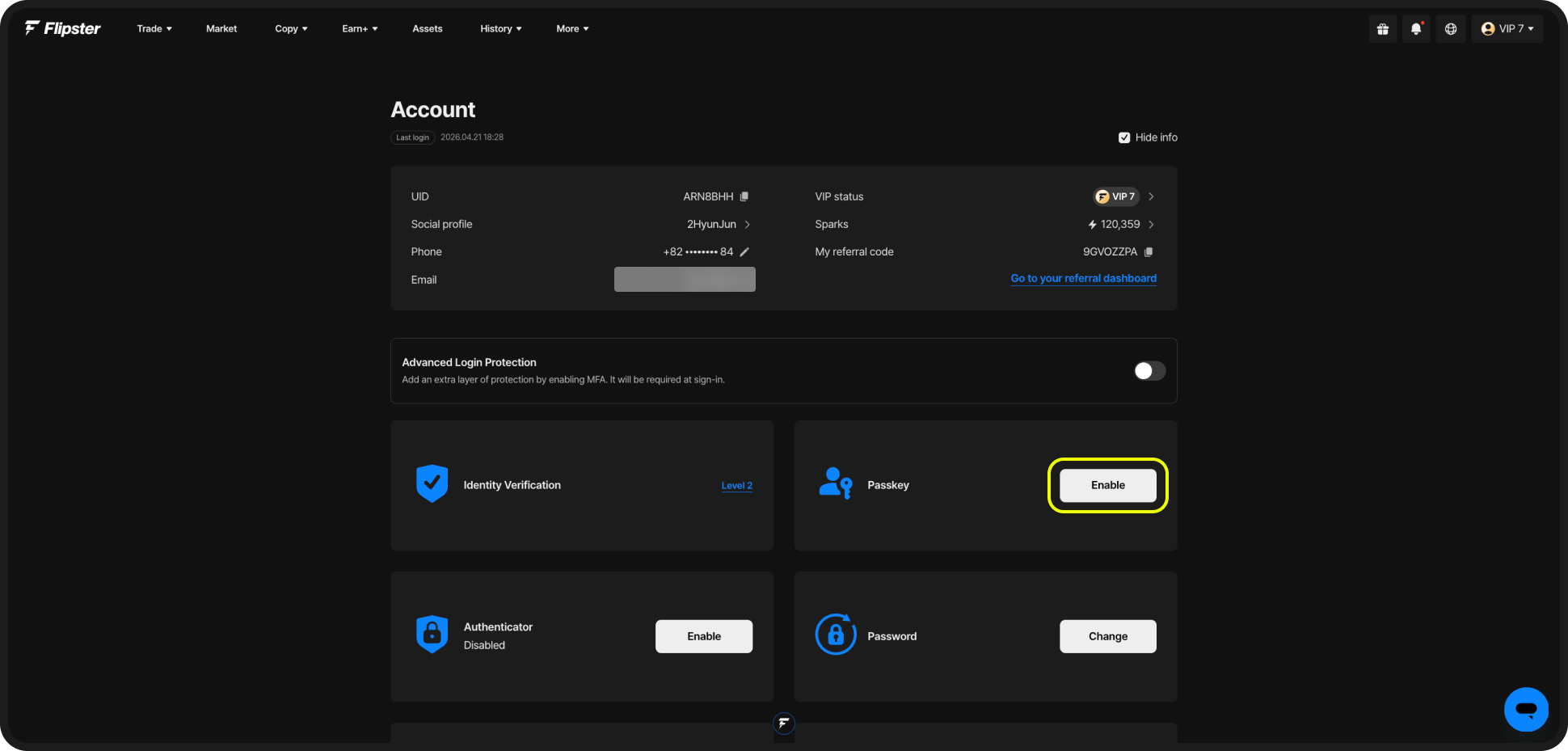
Task: Enable Passkey
Action: (x=1108, y=485)
